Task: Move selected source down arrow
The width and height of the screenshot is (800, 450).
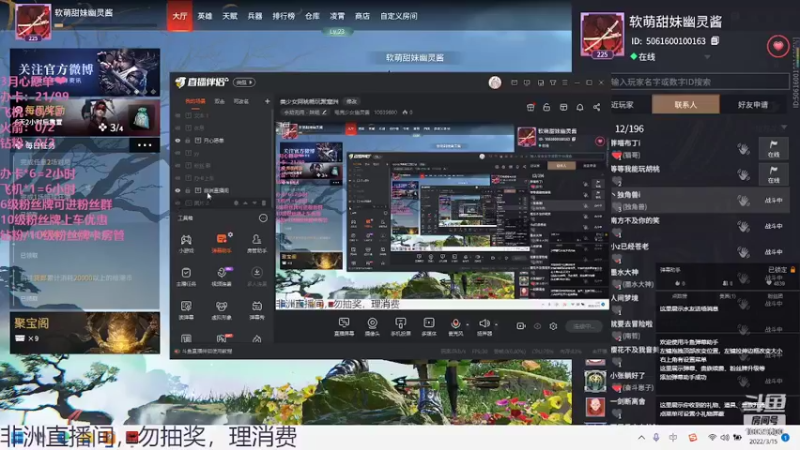Action: click(255, 203)
